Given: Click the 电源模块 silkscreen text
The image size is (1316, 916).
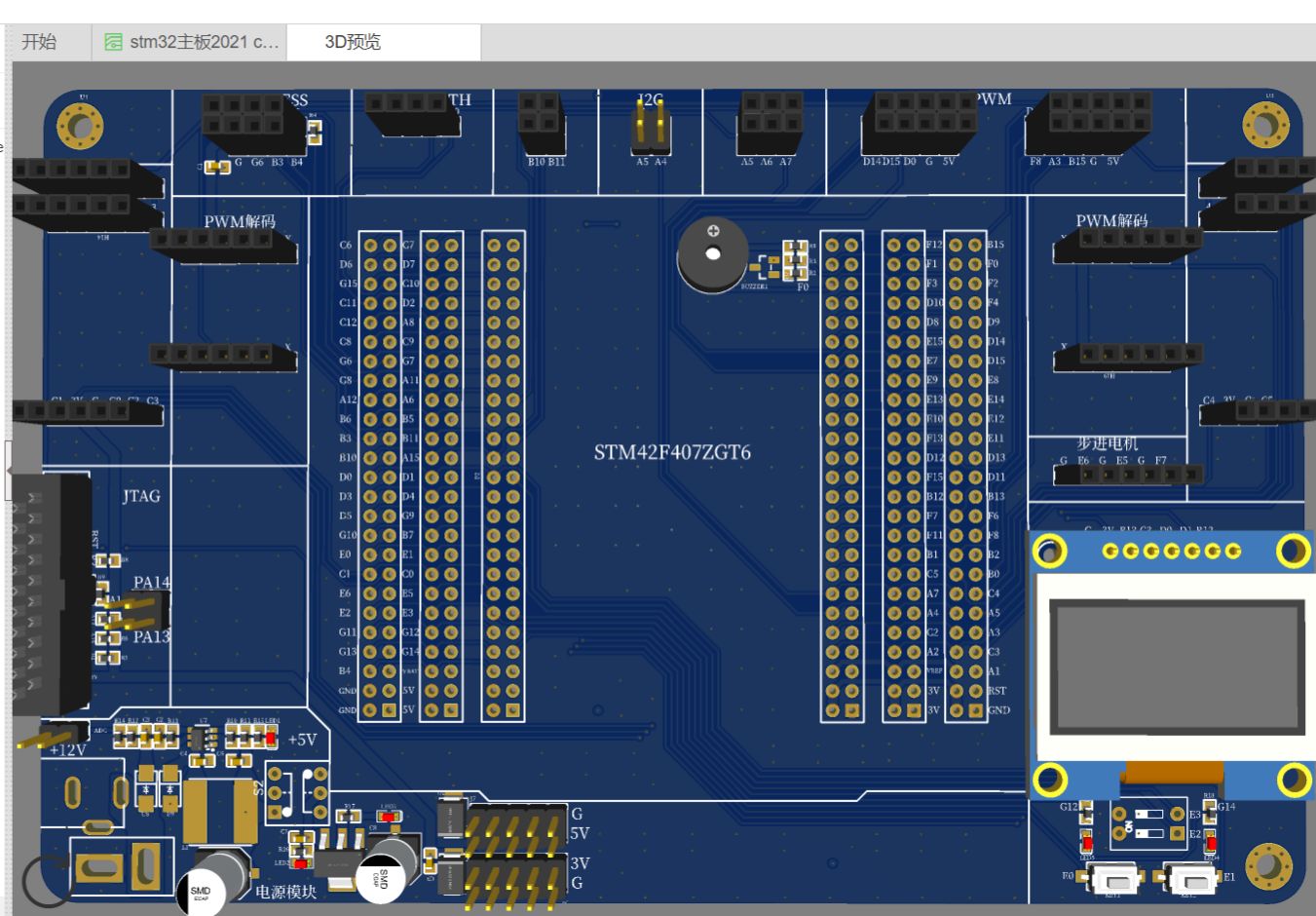Looking at the screenshot, I should [x=286, y=891].
